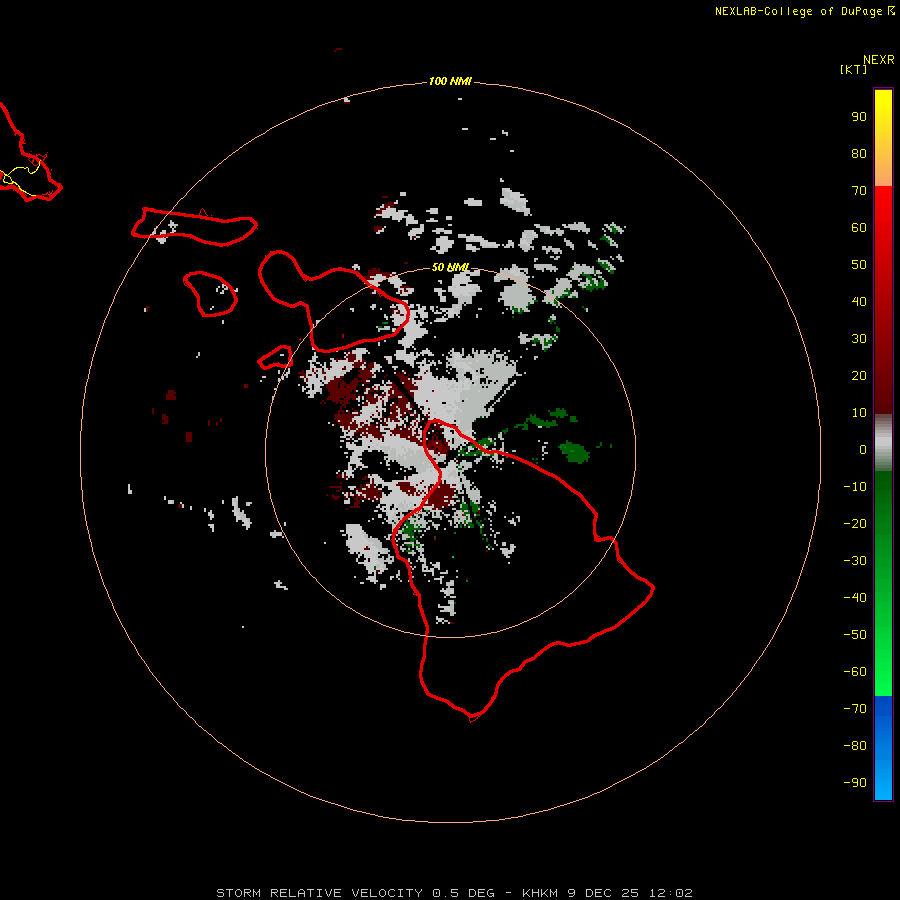Click the NEXR label above the scale

(x=878, y=60)
